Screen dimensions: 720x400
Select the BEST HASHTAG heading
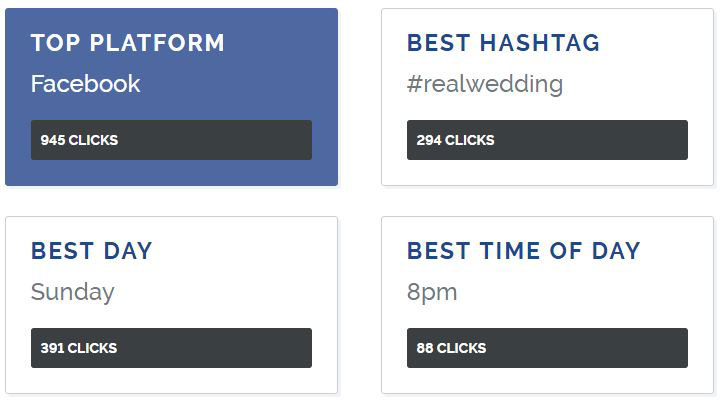point(503,43)
